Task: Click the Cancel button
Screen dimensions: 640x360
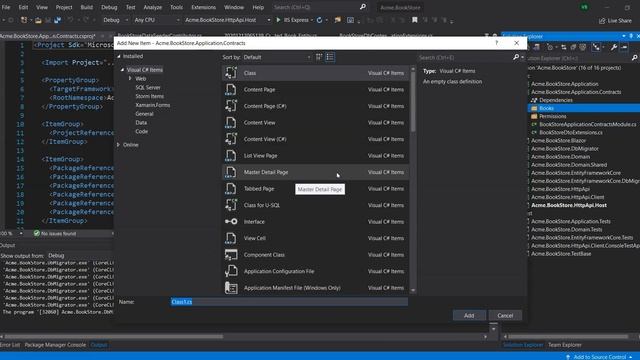Action: click(505, 316)
